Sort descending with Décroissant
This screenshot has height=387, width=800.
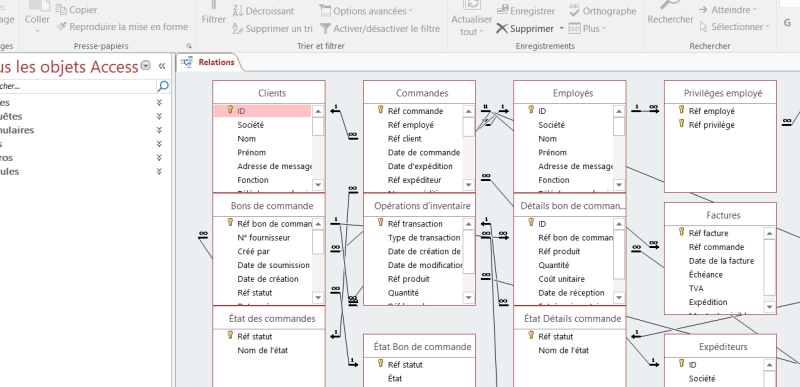(x=263, y=11)
